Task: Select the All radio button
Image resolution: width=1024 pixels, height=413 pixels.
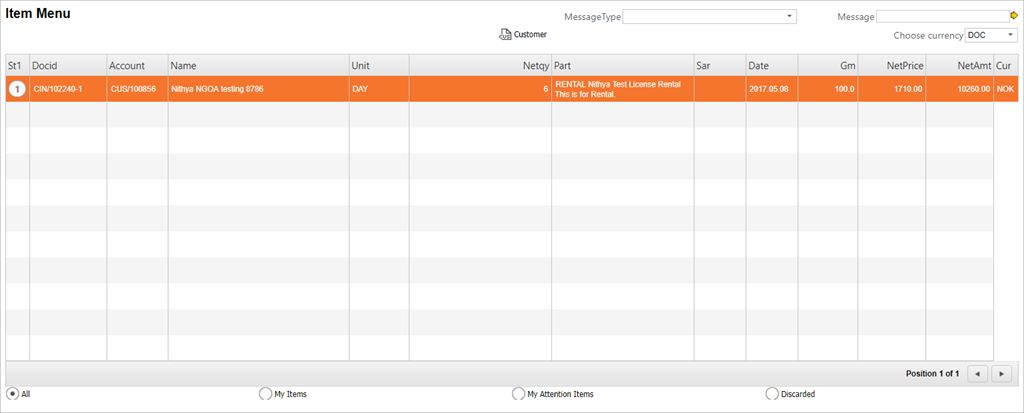Action: click(x=12, y=394)
